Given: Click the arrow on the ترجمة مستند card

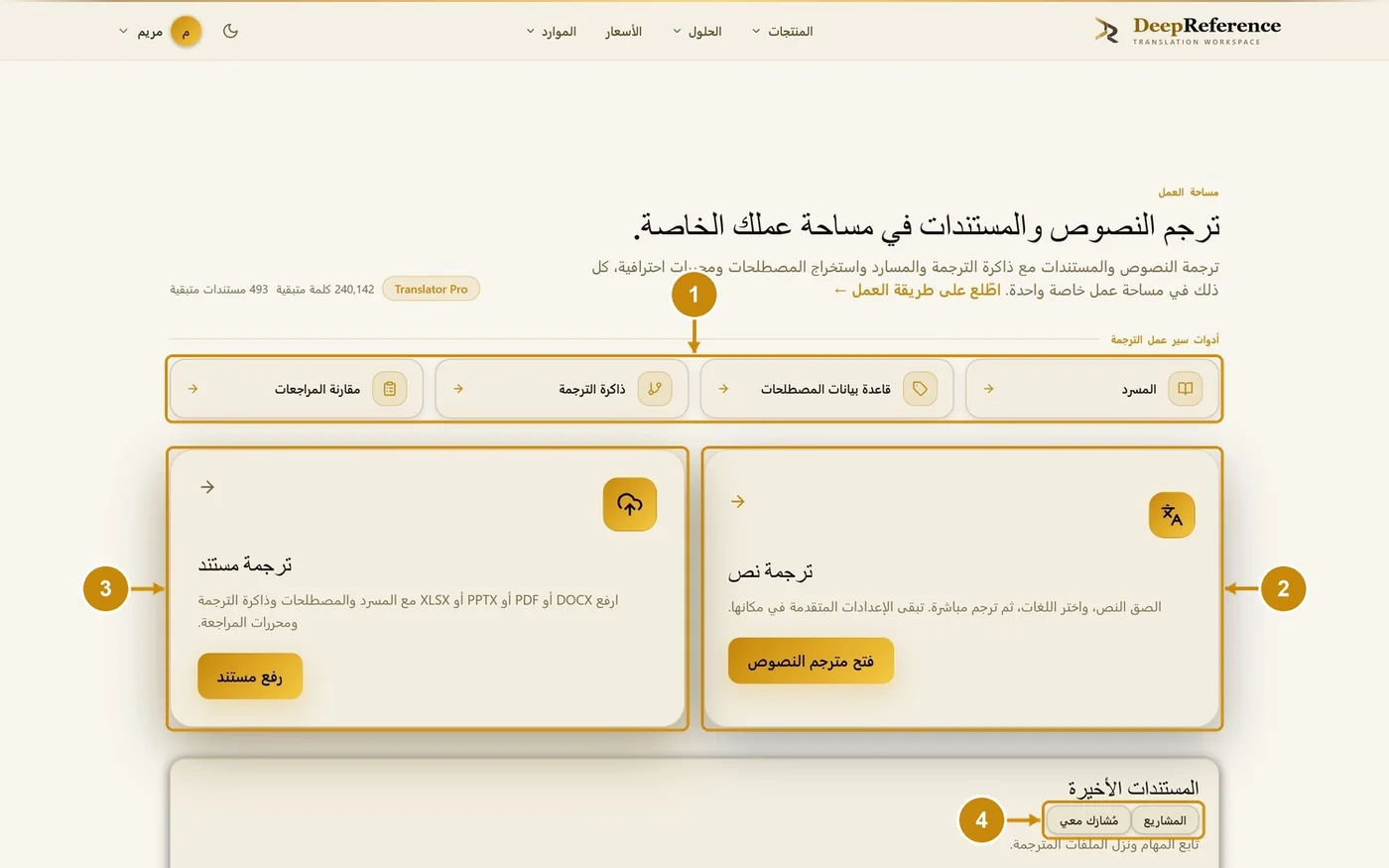Looking at the screenshot, I should click(207, 487).
